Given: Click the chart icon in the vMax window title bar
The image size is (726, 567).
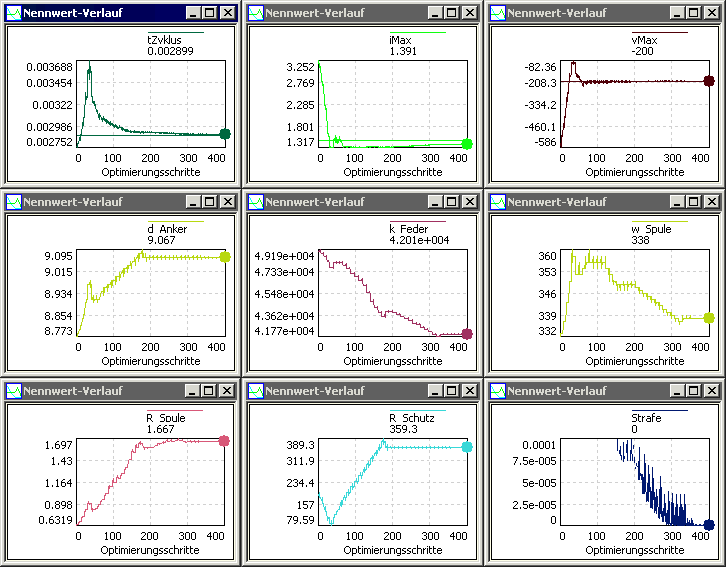Looking at the screenshot, I should point(498,13).
